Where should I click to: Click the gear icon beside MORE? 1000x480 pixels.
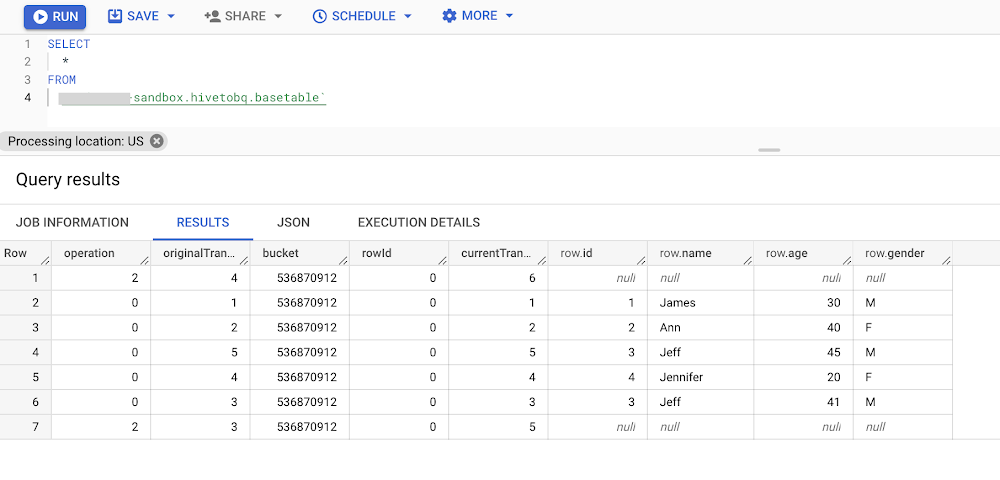pyautogui.click(x=449, y=16)
